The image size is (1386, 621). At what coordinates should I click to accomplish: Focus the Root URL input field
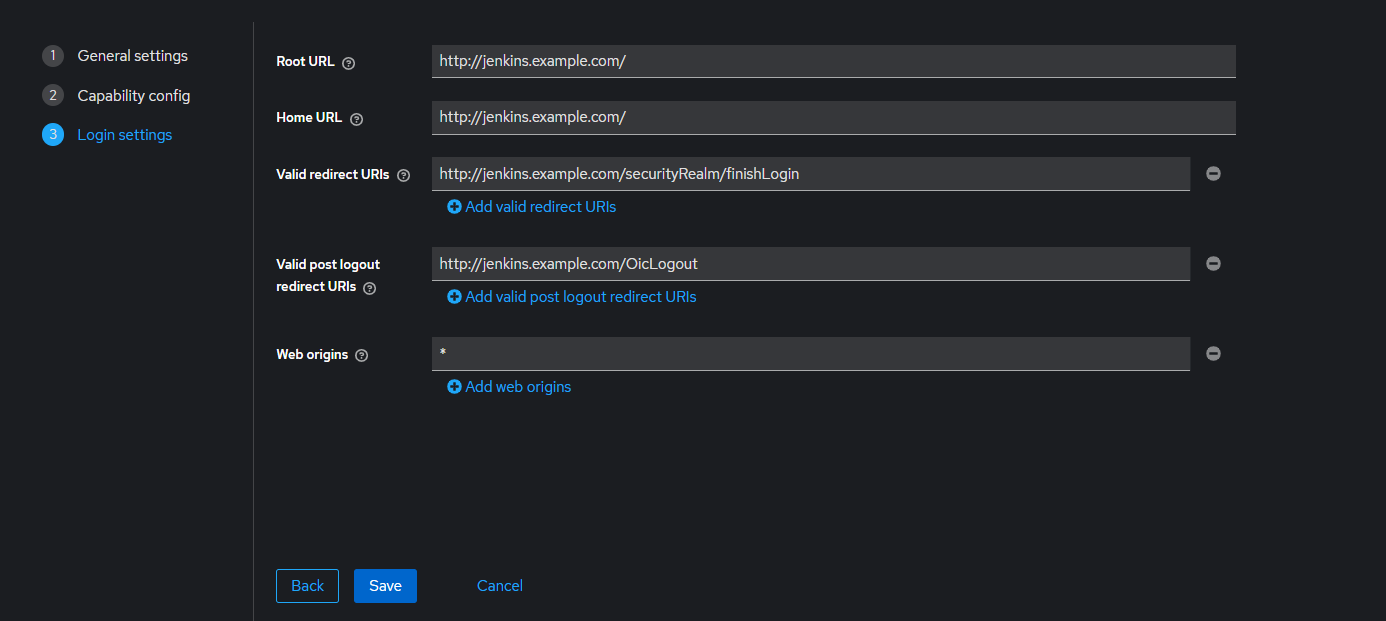click(834, 61)
